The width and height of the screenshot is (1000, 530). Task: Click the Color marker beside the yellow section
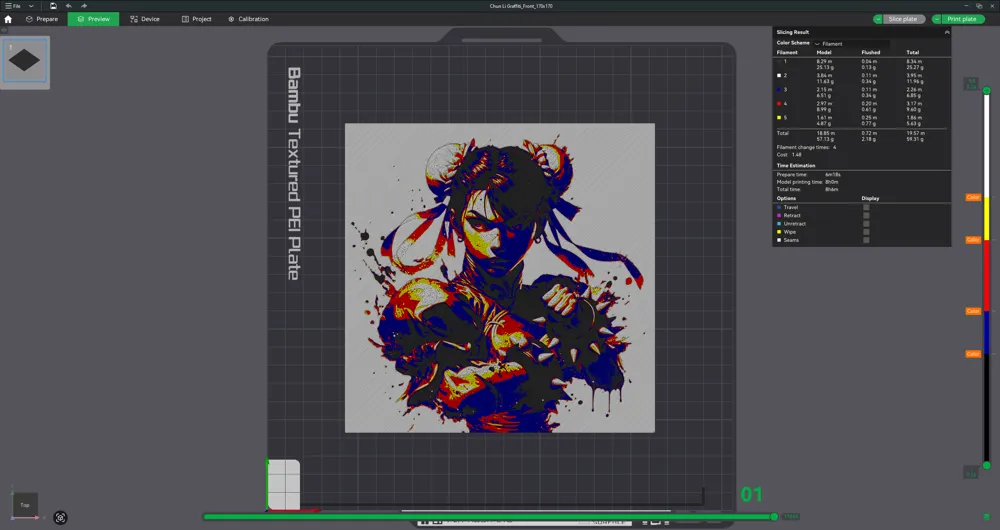[973, 198]
